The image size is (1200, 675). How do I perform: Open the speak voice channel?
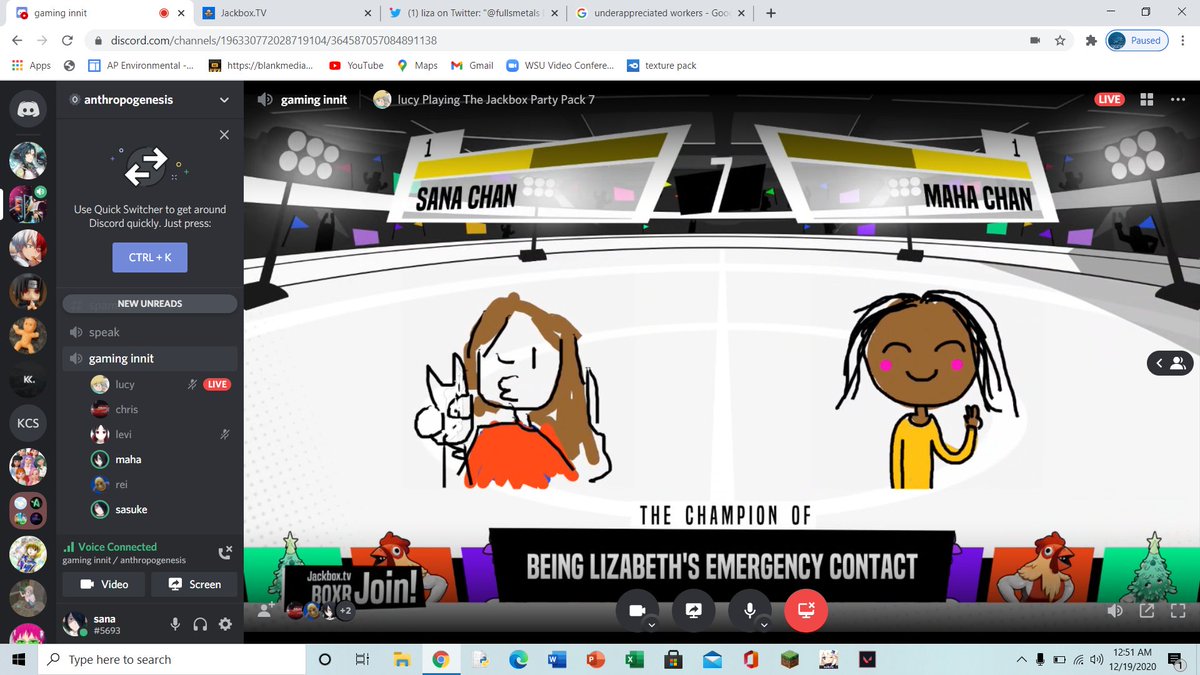[149, 332]
